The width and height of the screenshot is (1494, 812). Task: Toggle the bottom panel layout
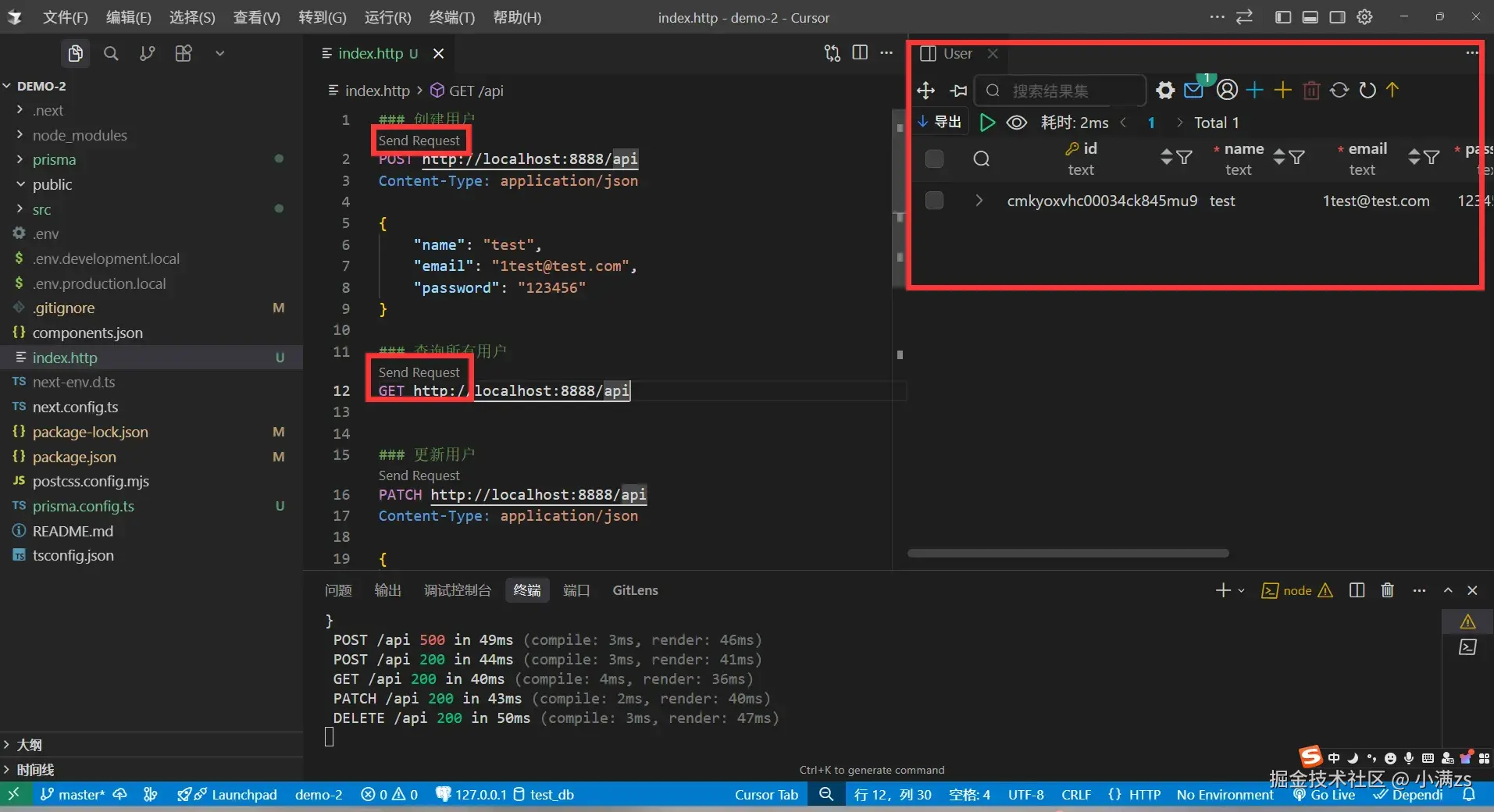(x=1310, y=17)
